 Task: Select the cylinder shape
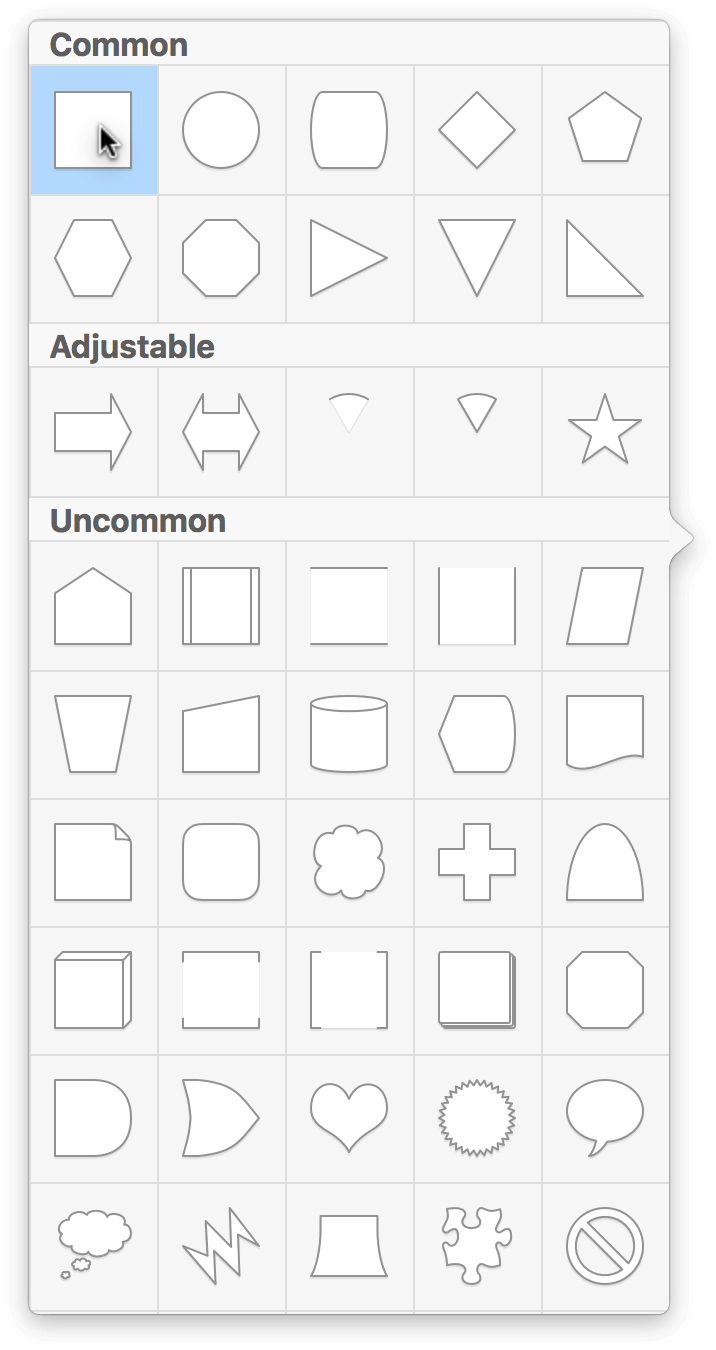click(349, 733)
